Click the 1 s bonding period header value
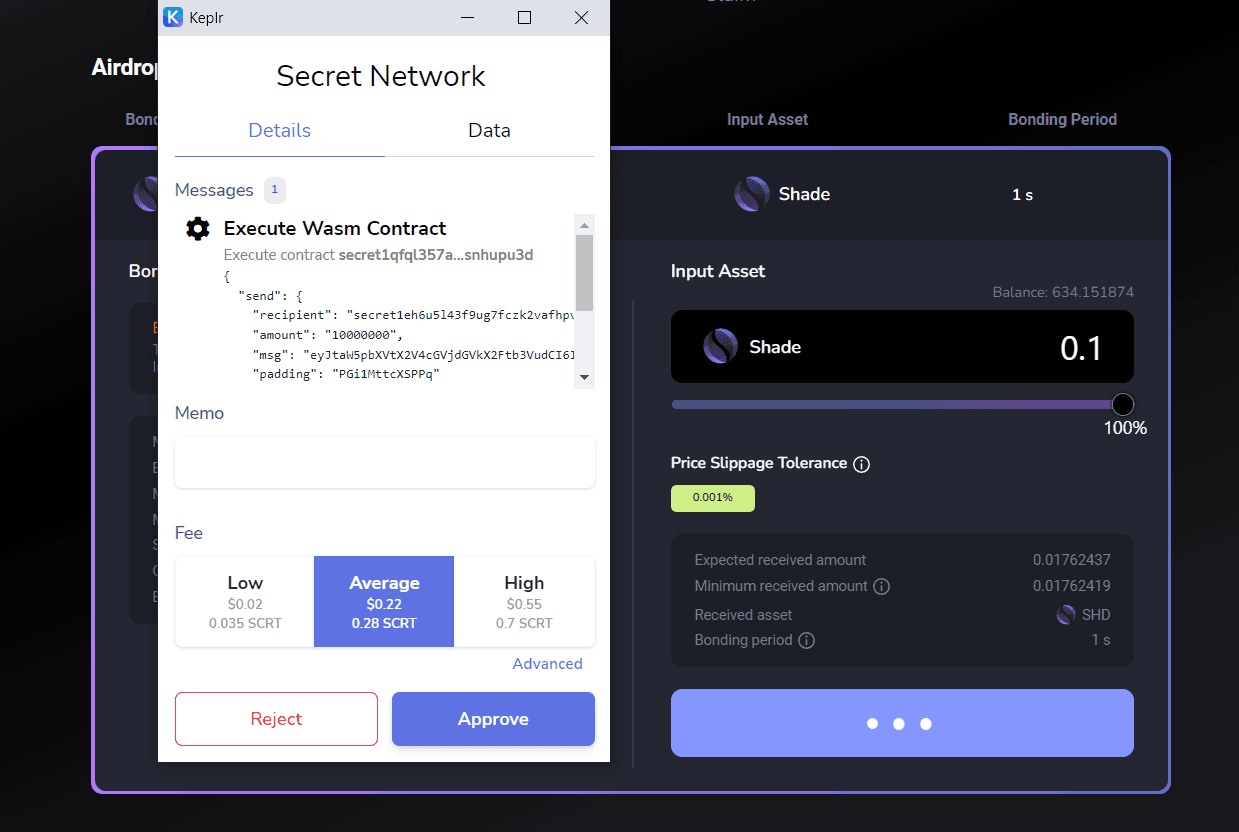This screenshot has width=1239, height=832. pyautogui.click(x=1022, y=195)
